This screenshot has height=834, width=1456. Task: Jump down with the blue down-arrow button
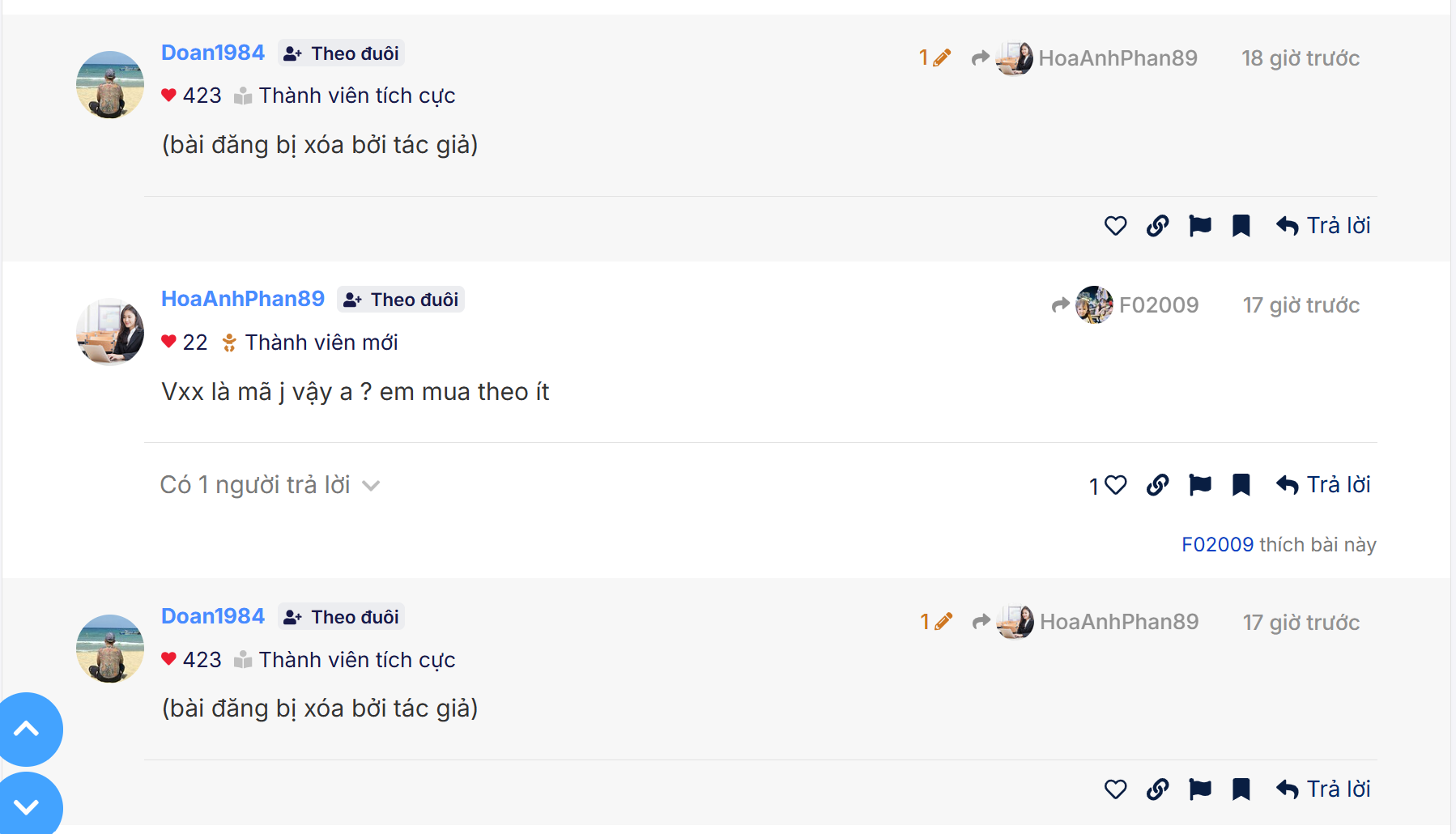pyautogui.click(x=27, y=806)
